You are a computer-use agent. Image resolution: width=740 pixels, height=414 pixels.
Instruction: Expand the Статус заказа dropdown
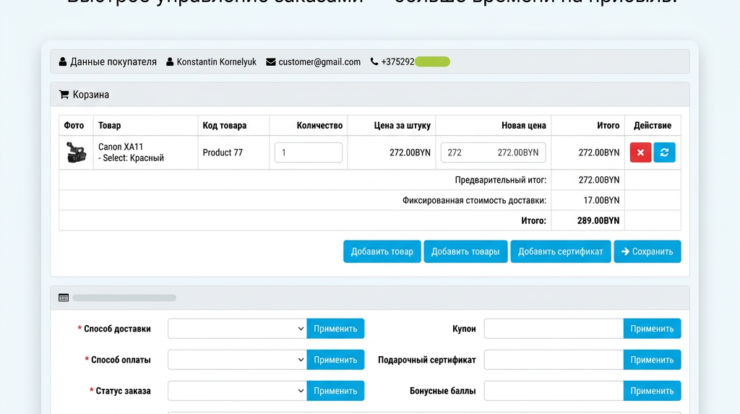pyautogui.click(x=237, y=391)
